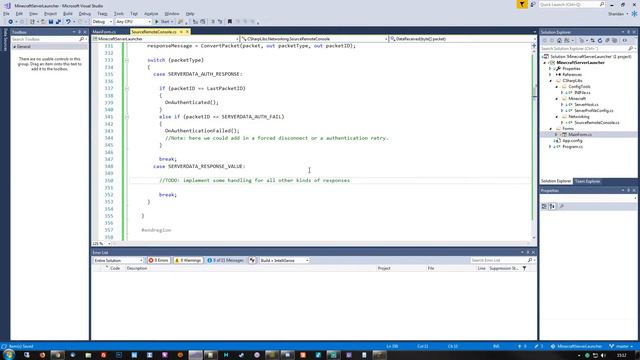
Task: Click the Undo icon in toolbar
Action: coord(68,22)
